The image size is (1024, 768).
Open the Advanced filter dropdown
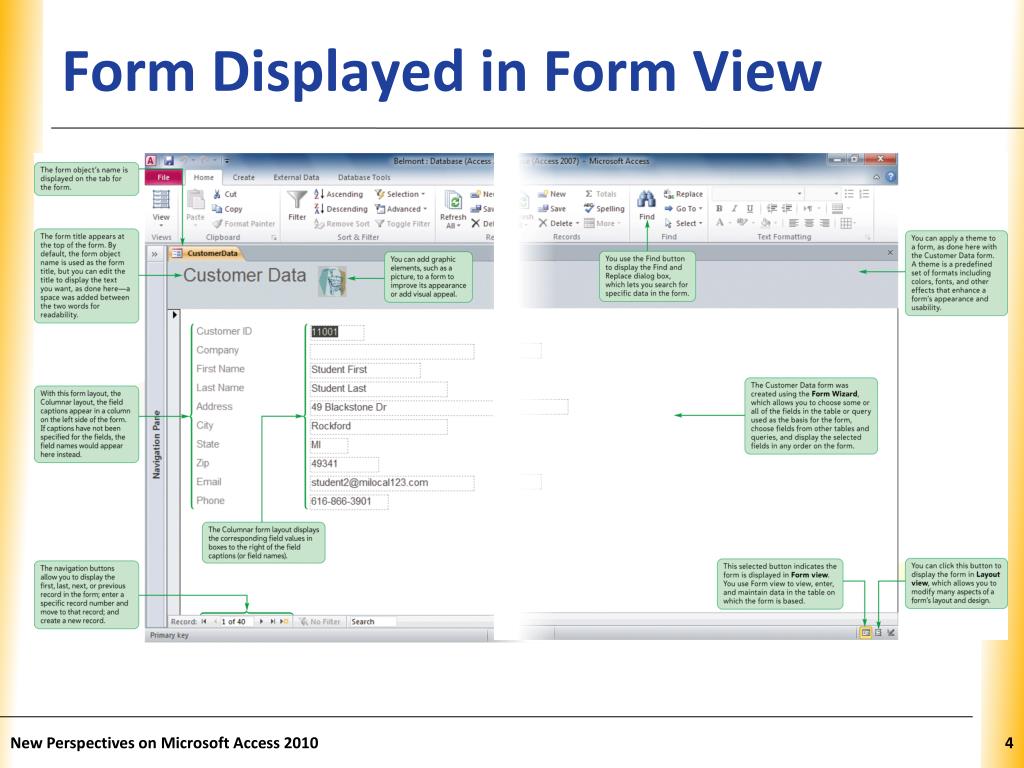point(401,209)
